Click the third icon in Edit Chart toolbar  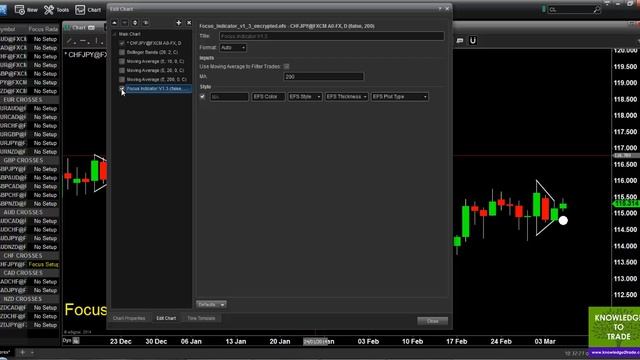point(135,23)
